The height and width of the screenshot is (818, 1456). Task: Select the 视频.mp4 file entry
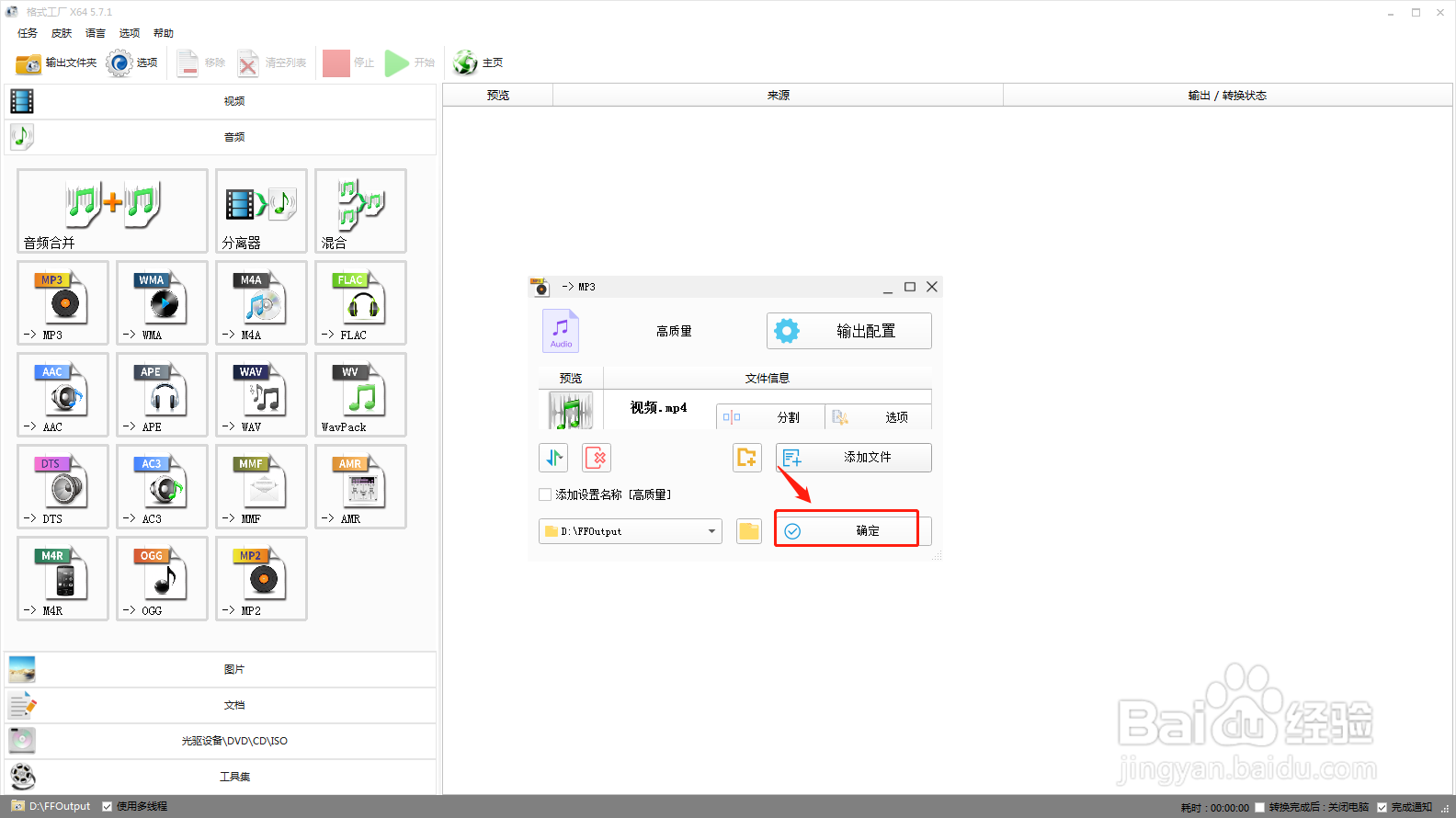(x=658, y=408)
